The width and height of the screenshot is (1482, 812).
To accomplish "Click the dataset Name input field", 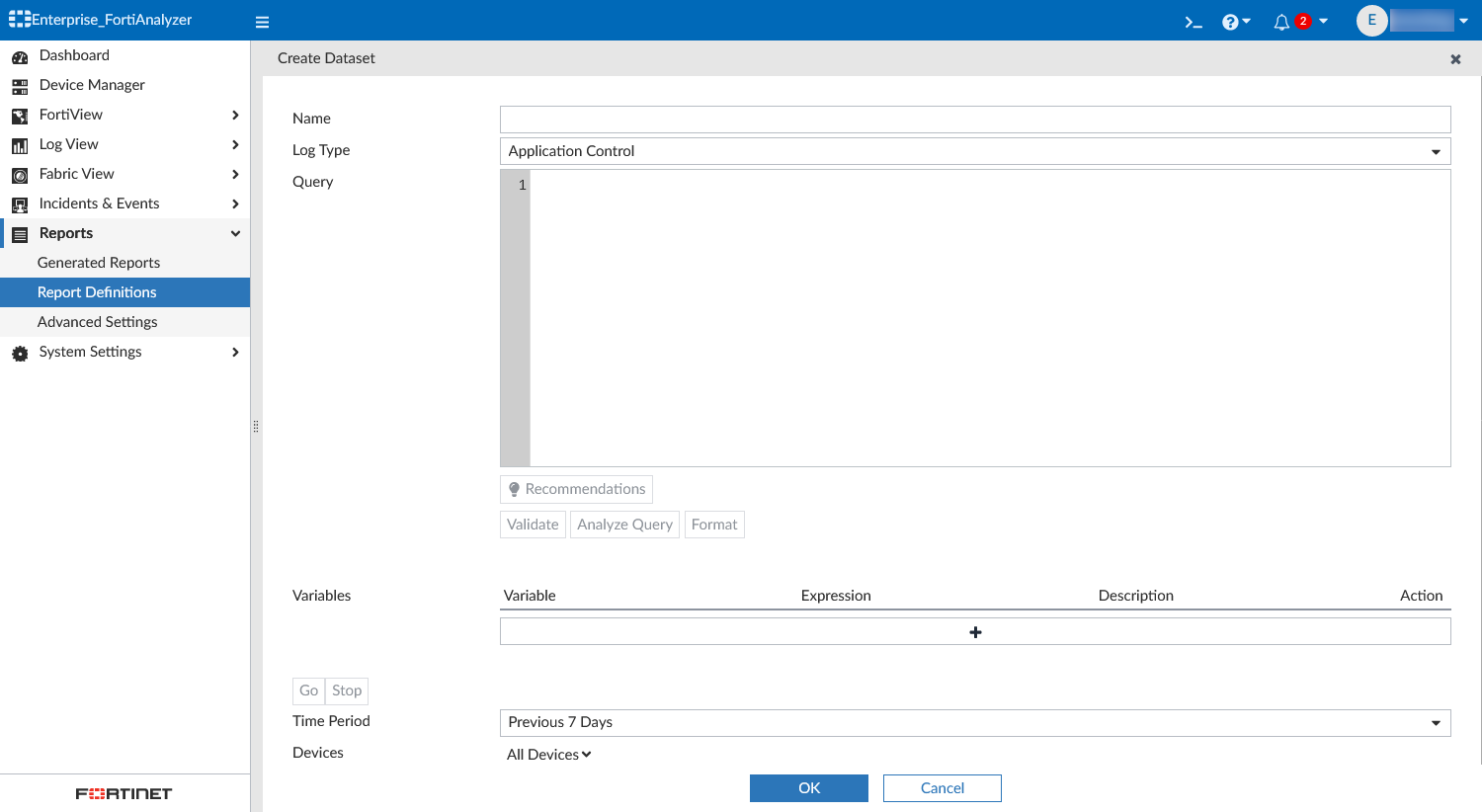I will point(974,120).
